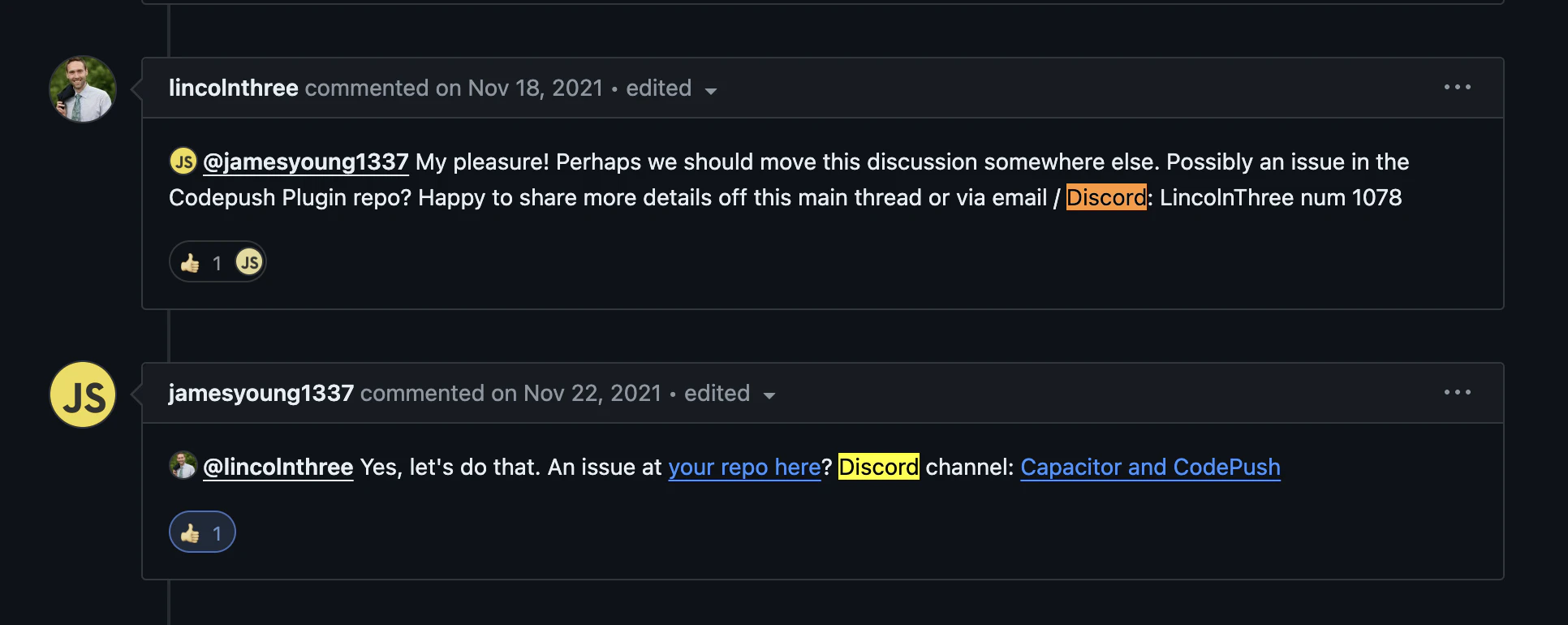Screen dimensions: 1568x625
Task: Open the Nov 18, 2021 comment timestamp
Action: coord(535,88)
